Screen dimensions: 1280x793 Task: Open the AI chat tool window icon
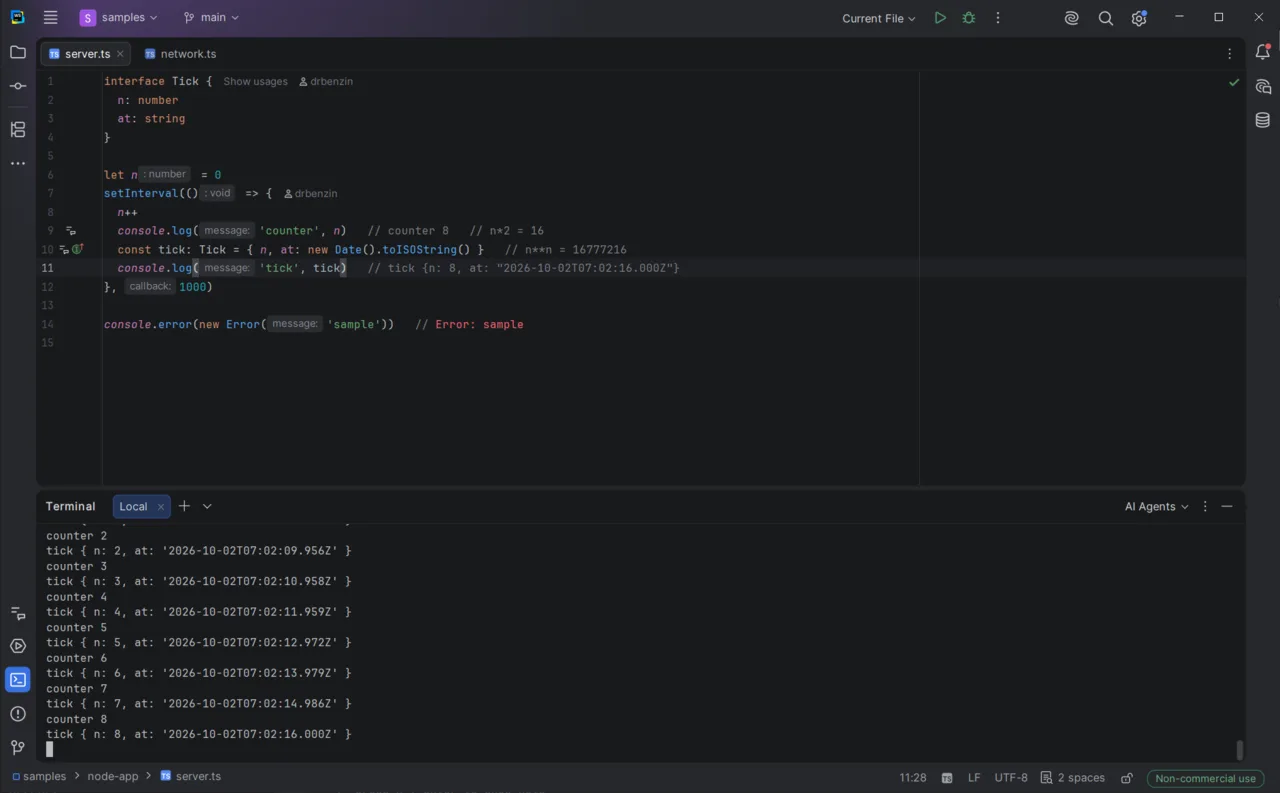pos(1263,87)
